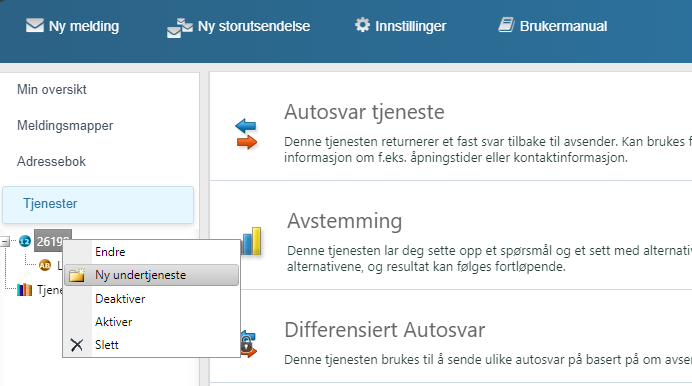Select the Tjenester sidebar section

98,205
